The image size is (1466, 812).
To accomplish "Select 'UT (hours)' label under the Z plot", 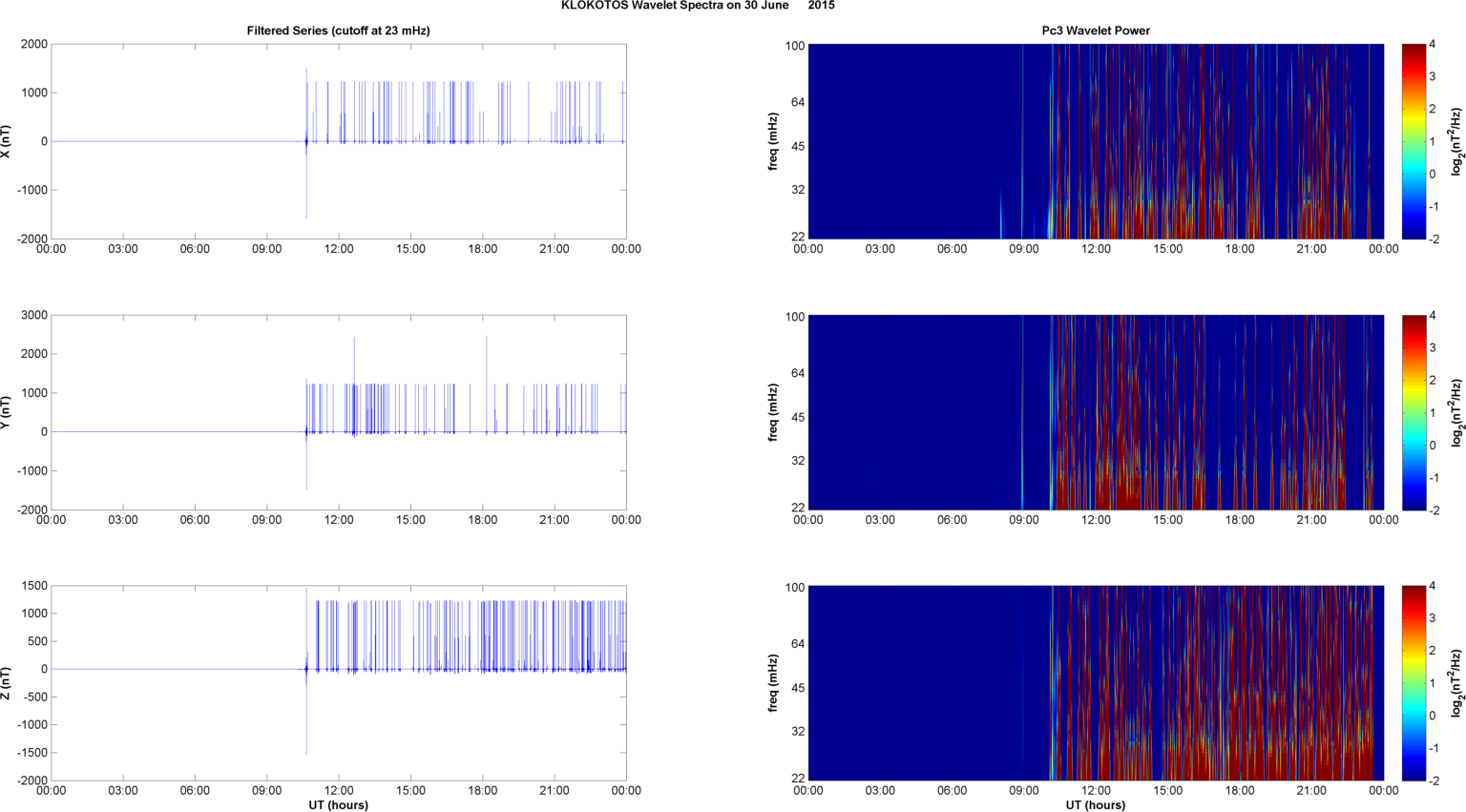I will (x=338, y=805).
